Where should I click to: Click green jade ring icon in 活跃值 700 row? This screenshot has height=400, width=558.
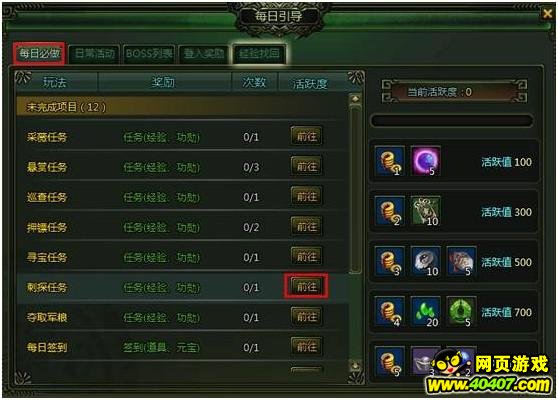pos(461,311)
